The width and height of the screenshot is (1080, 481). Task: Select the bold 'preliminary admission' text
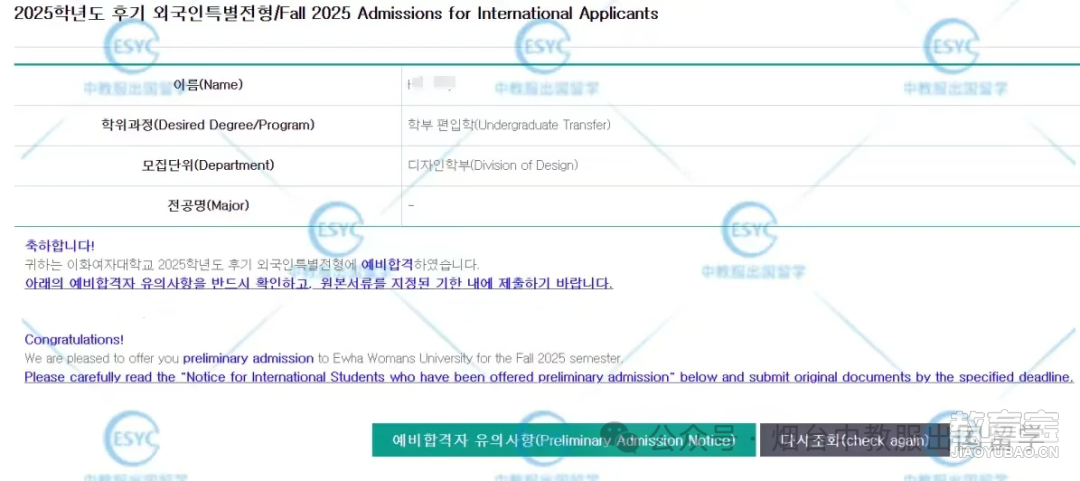248,358
